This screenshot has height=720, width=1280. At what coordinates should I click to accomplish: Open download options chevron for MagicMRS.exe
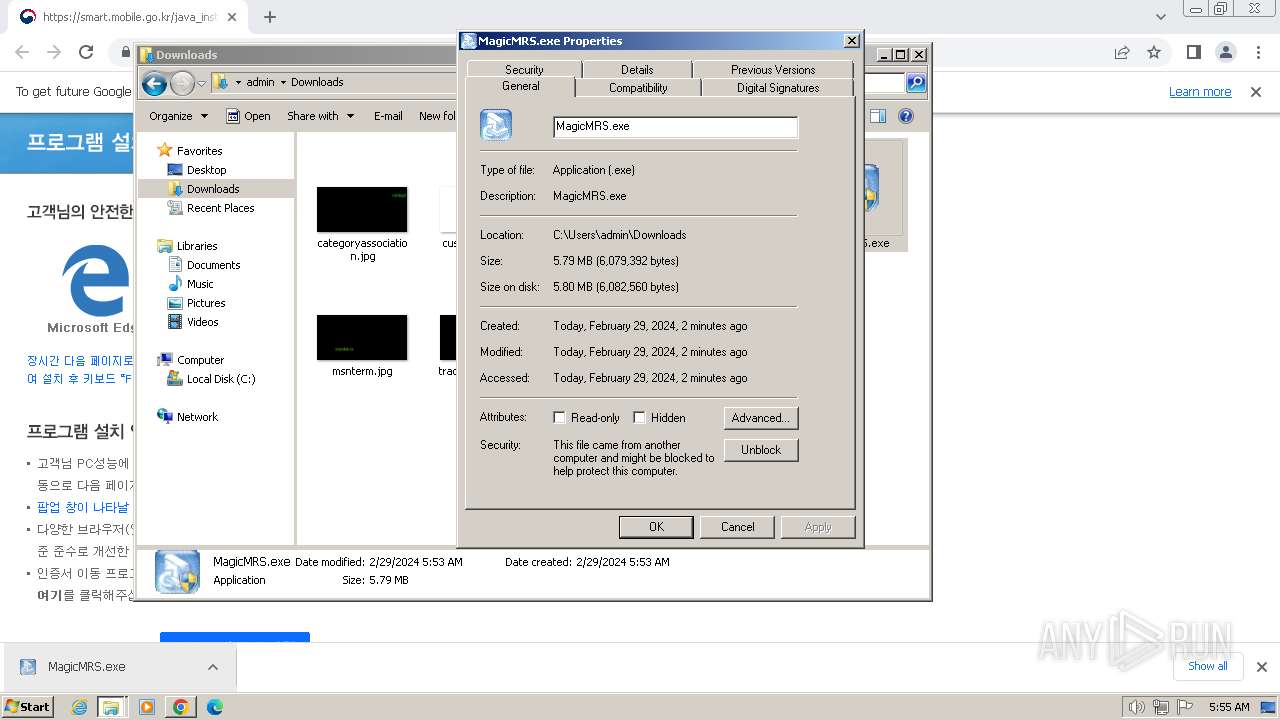coord(213,667)
